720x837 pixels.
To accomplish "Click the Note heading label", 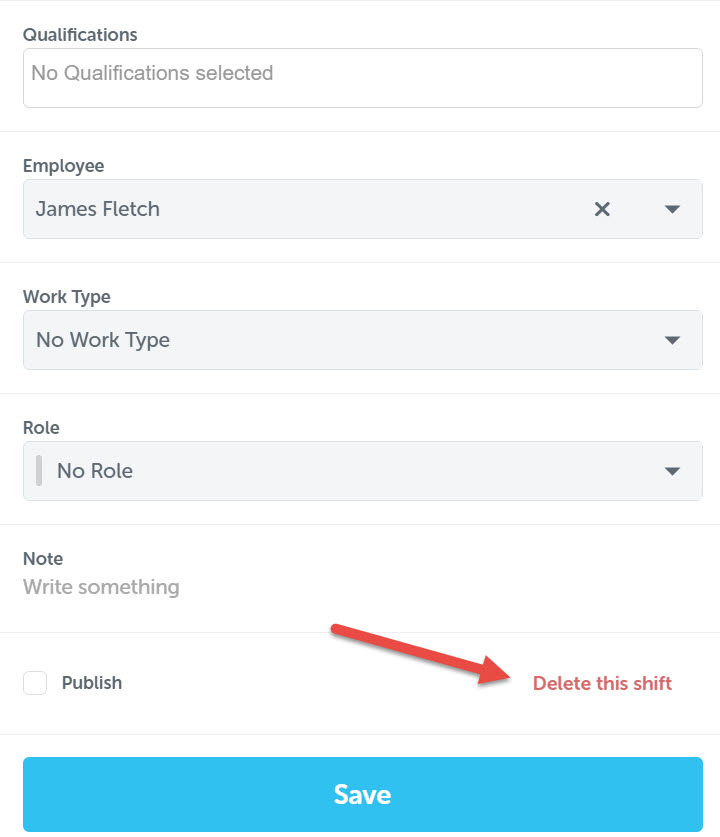I will click(43, 559).
